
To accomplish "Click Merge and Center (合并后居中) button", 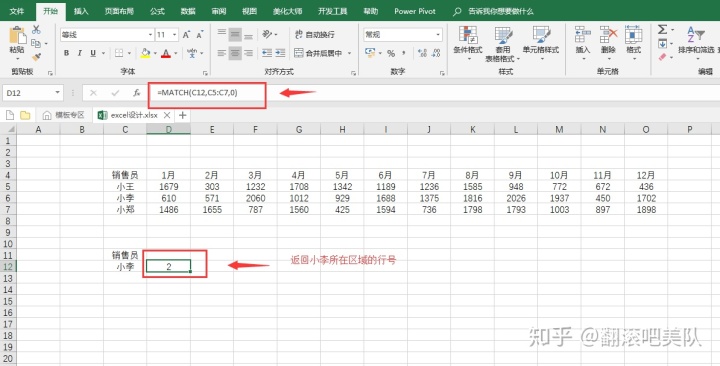I will click(319, 53).
